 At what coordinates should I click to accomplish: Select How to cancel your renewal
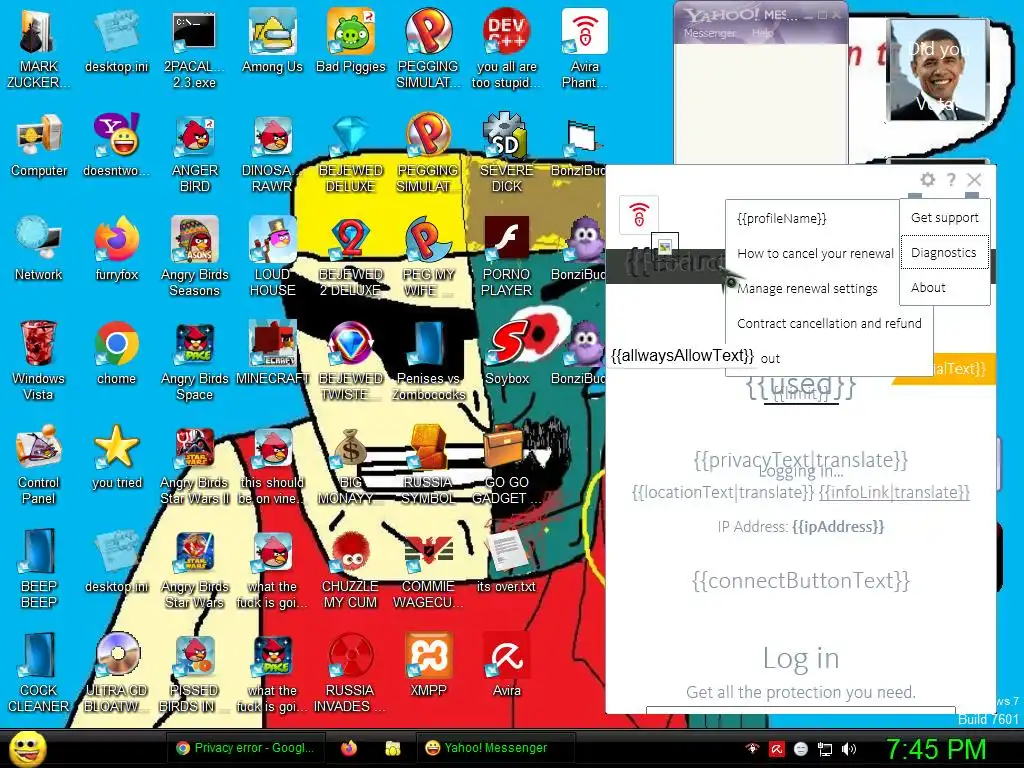click(815, 253)
